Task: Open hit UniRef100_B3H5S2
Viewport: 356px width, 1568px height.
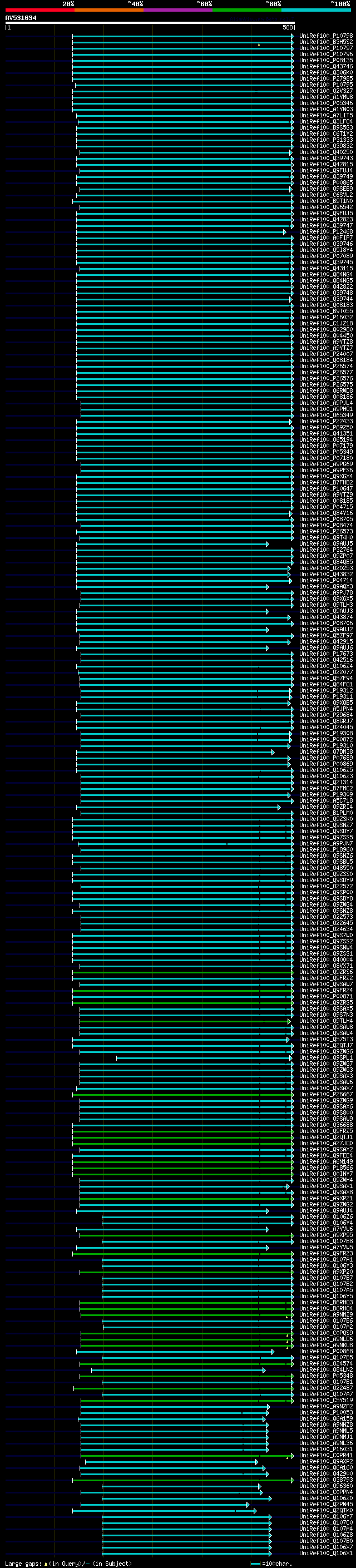Action: tap(326, 42)
